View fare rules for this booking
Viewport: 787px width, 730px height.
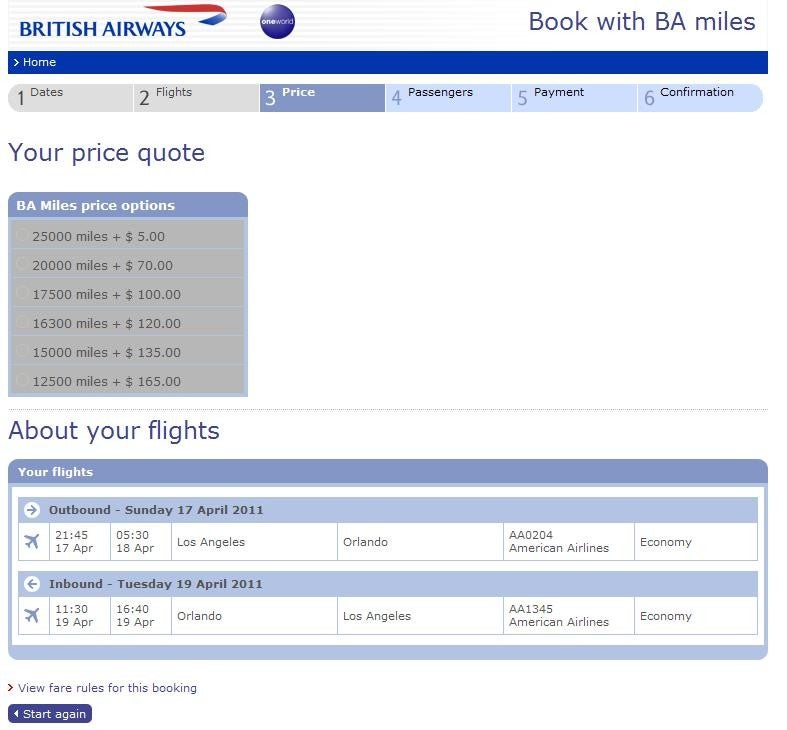(107, 688)
